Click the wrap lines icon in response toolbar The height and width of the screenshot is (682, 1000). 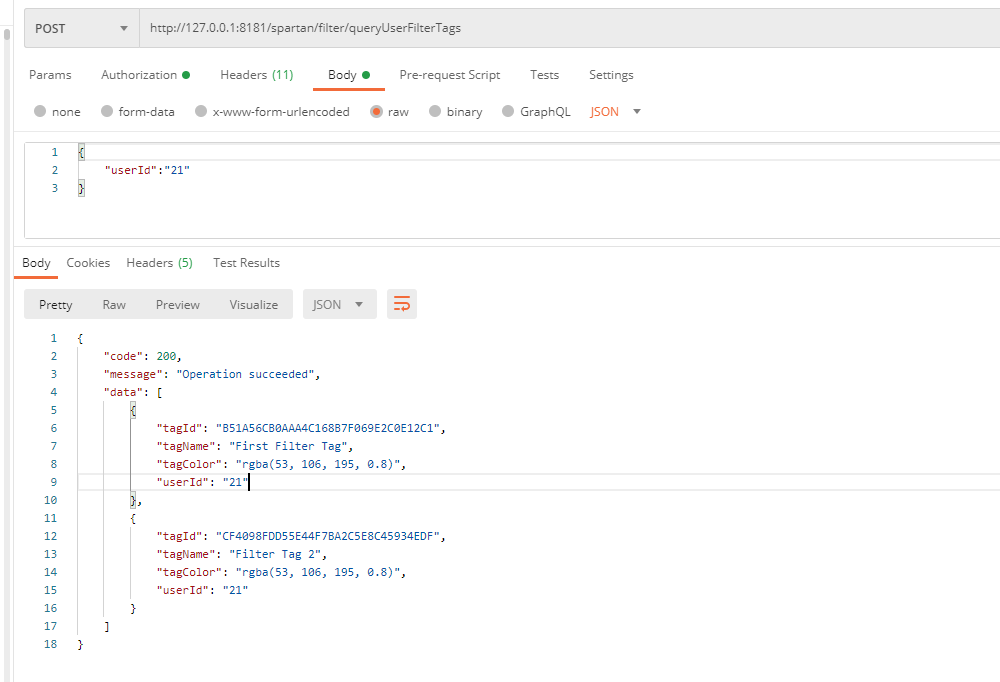click(402, 305)
